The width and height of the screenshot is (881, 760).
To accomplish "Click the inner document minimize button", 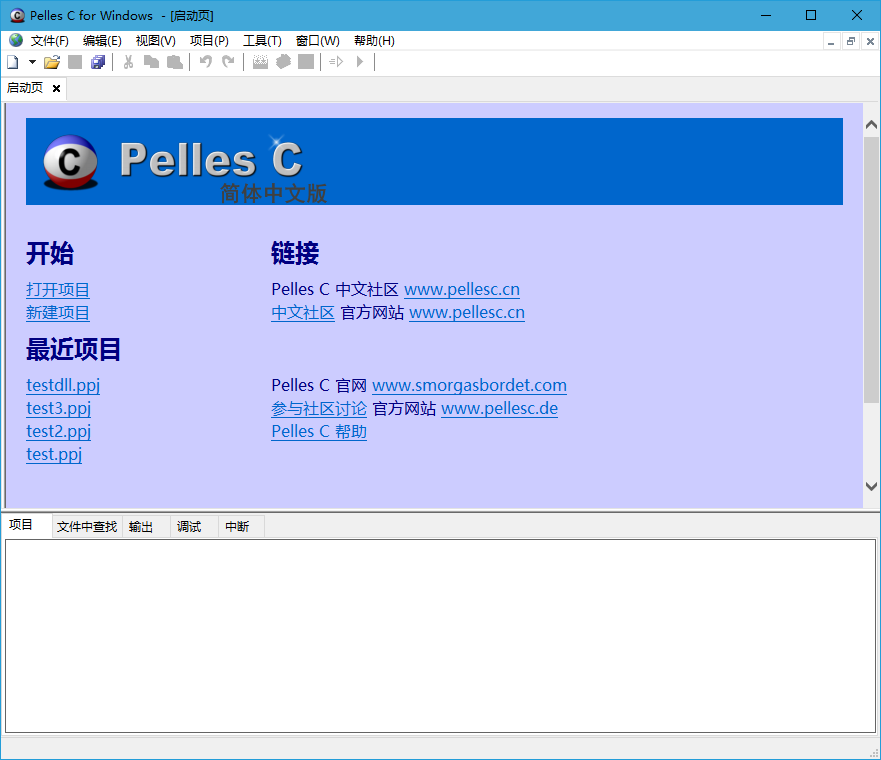I will pyautogui.click(x=831, y=42).
